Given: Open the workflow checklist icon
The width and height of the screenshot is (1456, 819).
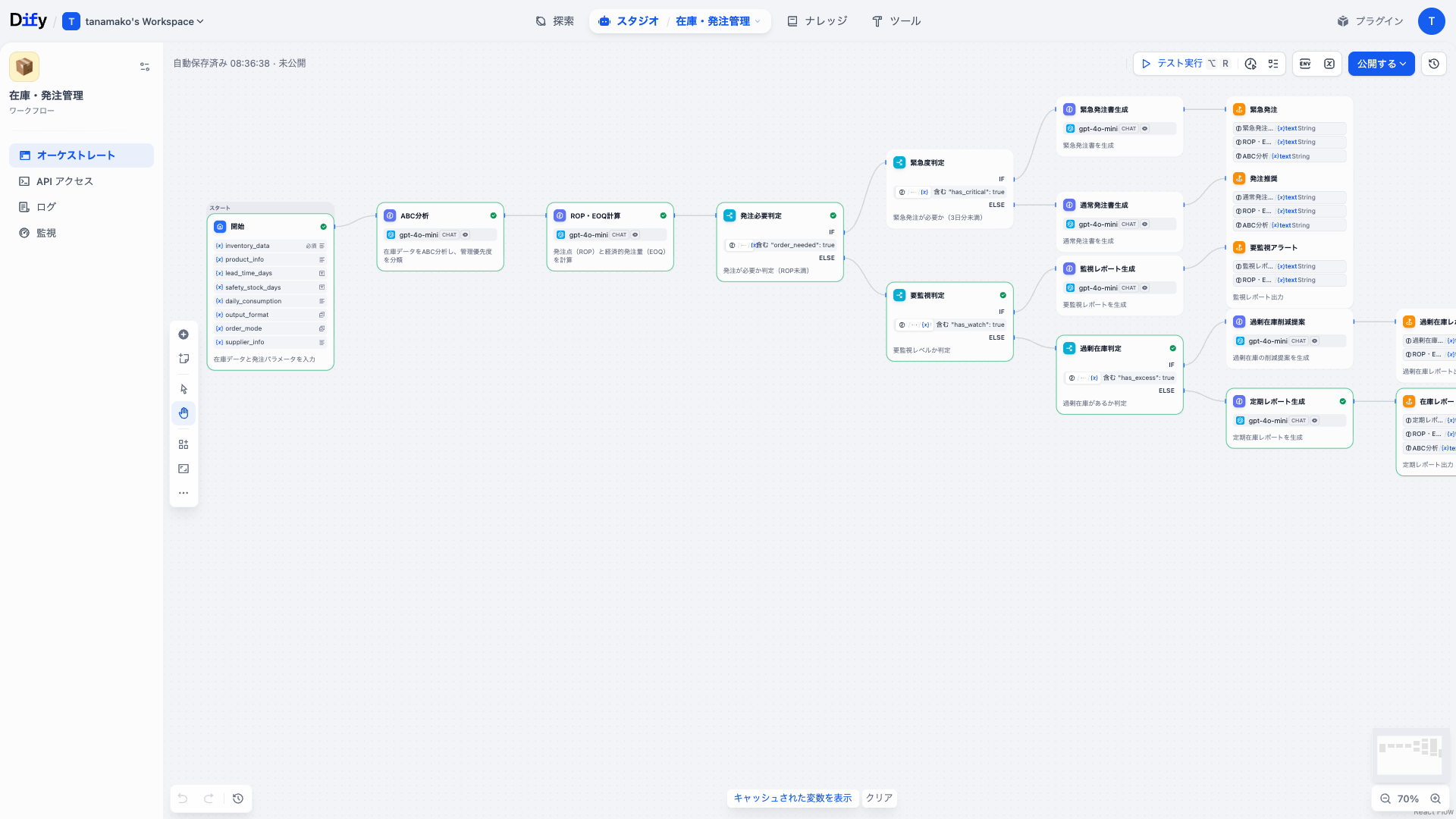Looking at the screenshot, I should [1273, 64].
